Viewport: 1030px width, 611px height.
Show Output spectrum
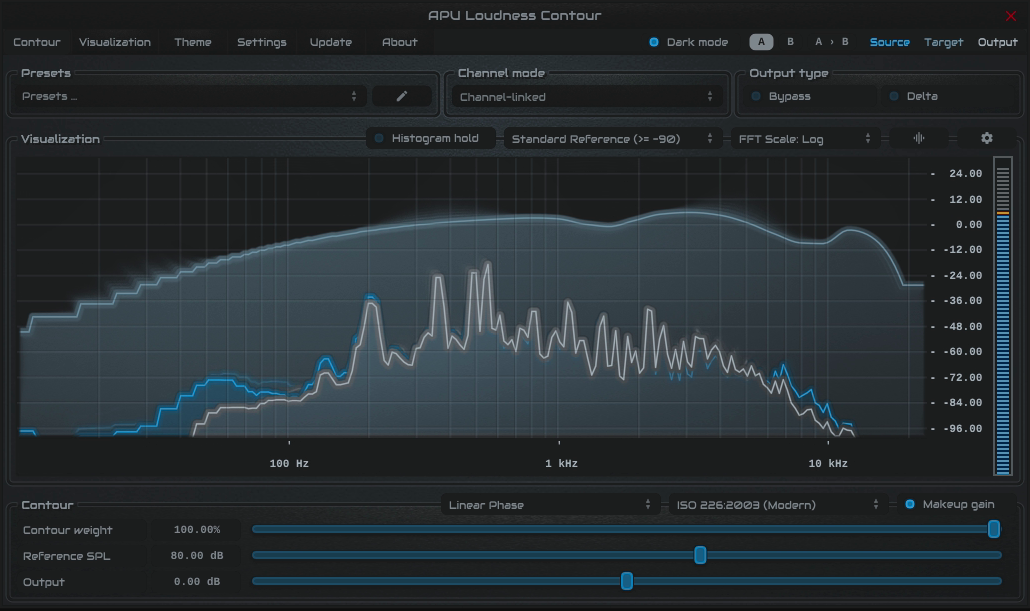click(x=997, y=42)
